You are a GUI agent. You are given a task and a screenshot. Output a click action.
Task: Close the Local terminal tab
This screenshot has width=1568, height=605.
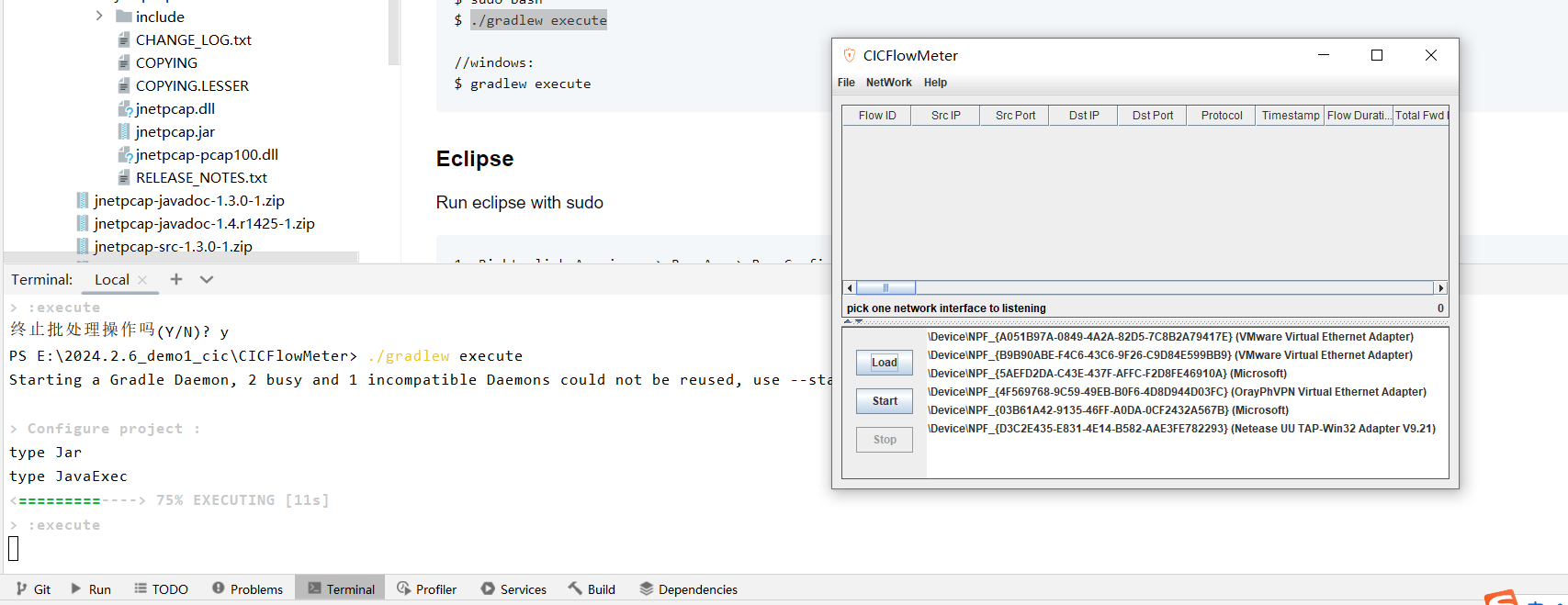tap(142, 279)
